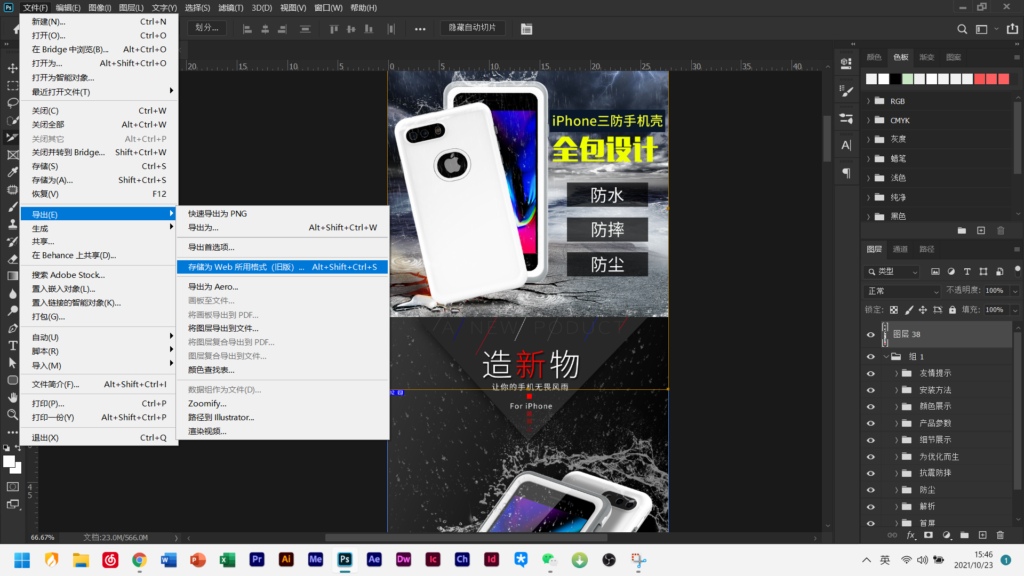Select the Path Selection arrow tool
The height and width of the screenshot is (576, 1024).
pos(12,362)
